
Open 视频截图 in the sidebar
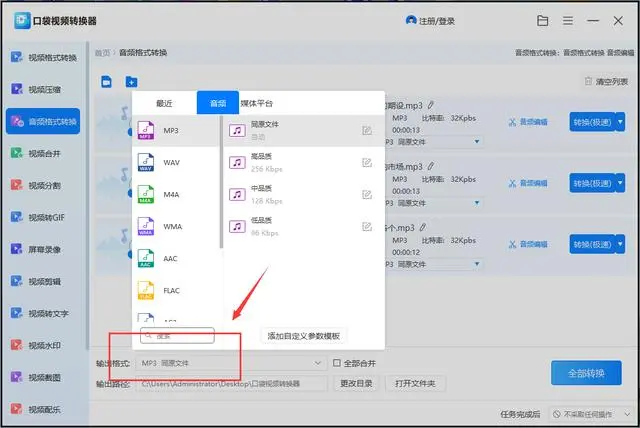coord(36,377)
